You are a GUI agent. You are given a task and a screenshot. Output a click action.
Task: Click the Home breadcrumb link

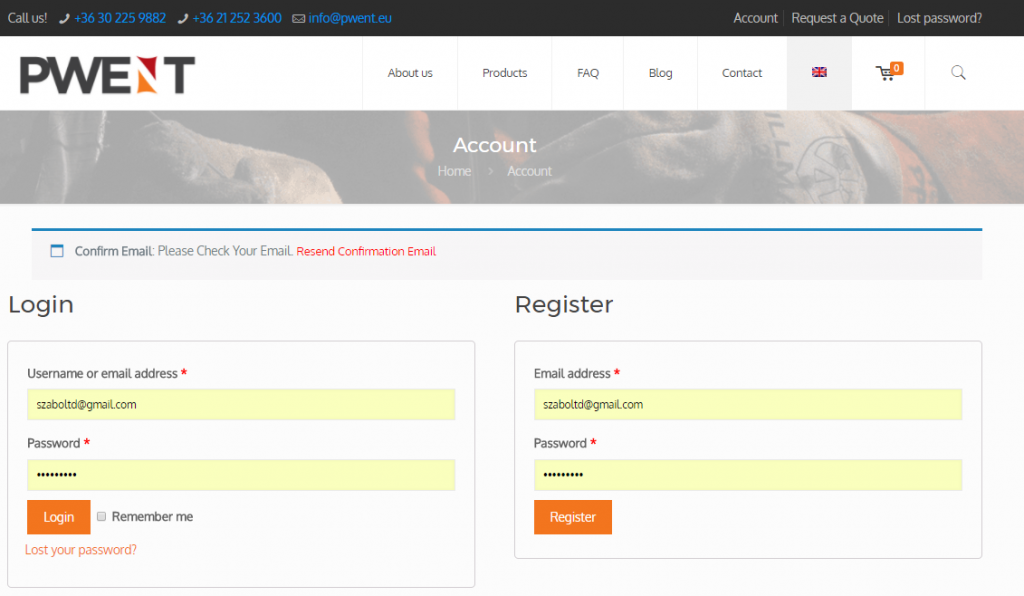click(x=454, y=171)
